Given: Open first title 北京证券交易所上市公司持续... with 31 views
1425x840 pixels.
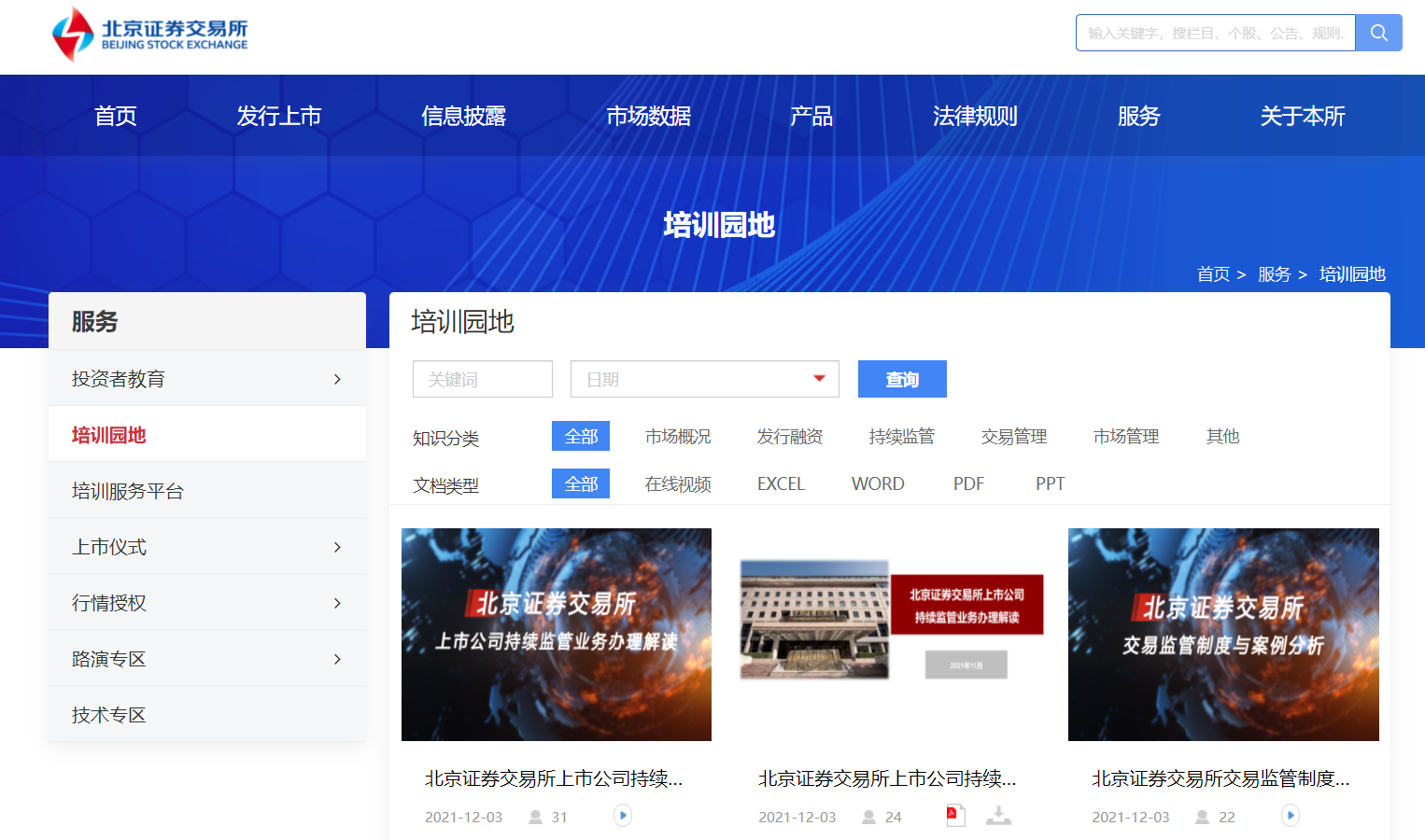Looking at the screenshot, I should pyautogui.click(x=554, y=778).
